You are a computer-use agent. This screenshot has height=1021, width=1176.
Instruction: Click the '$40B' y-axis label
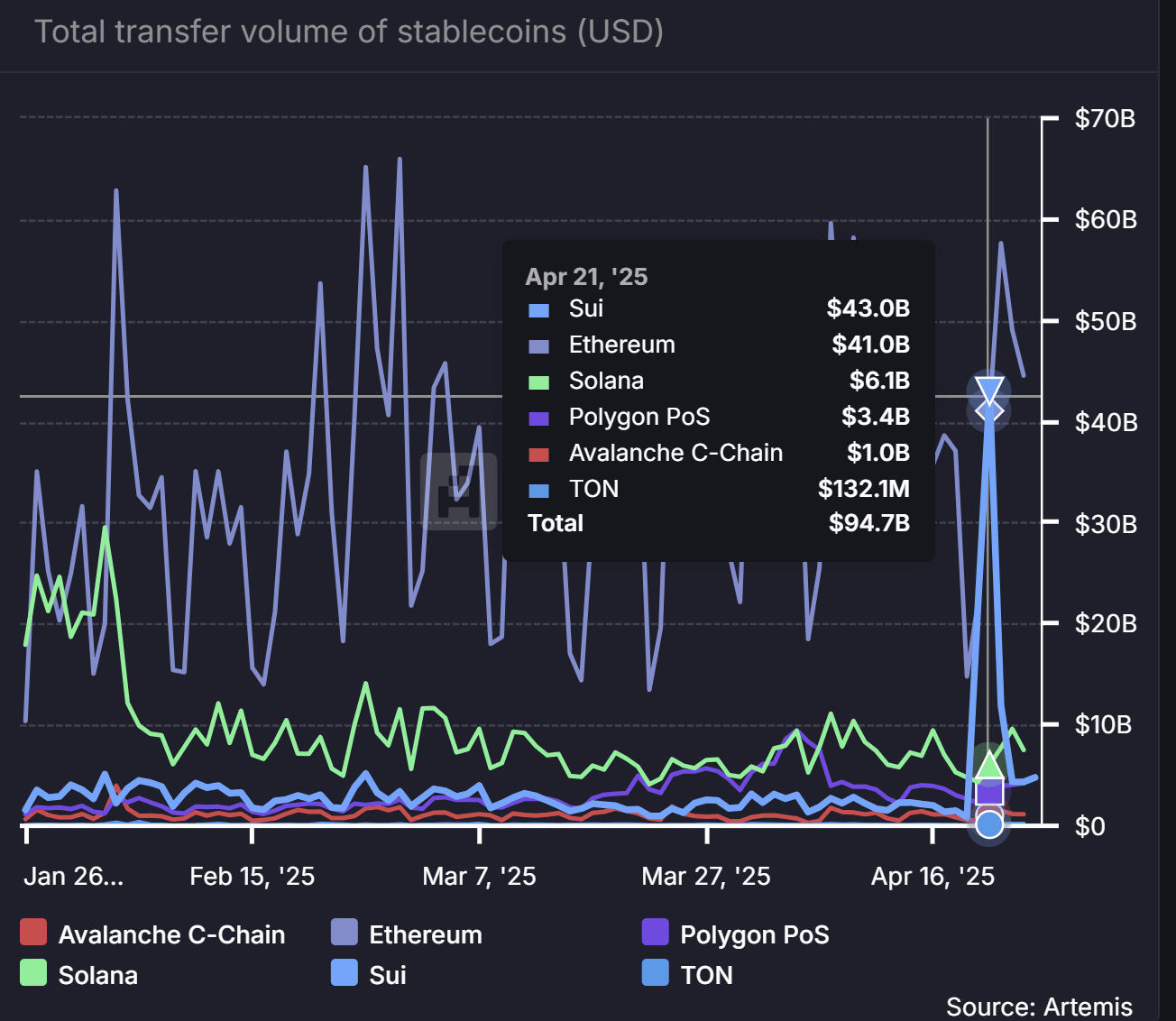pos(1106,422)
